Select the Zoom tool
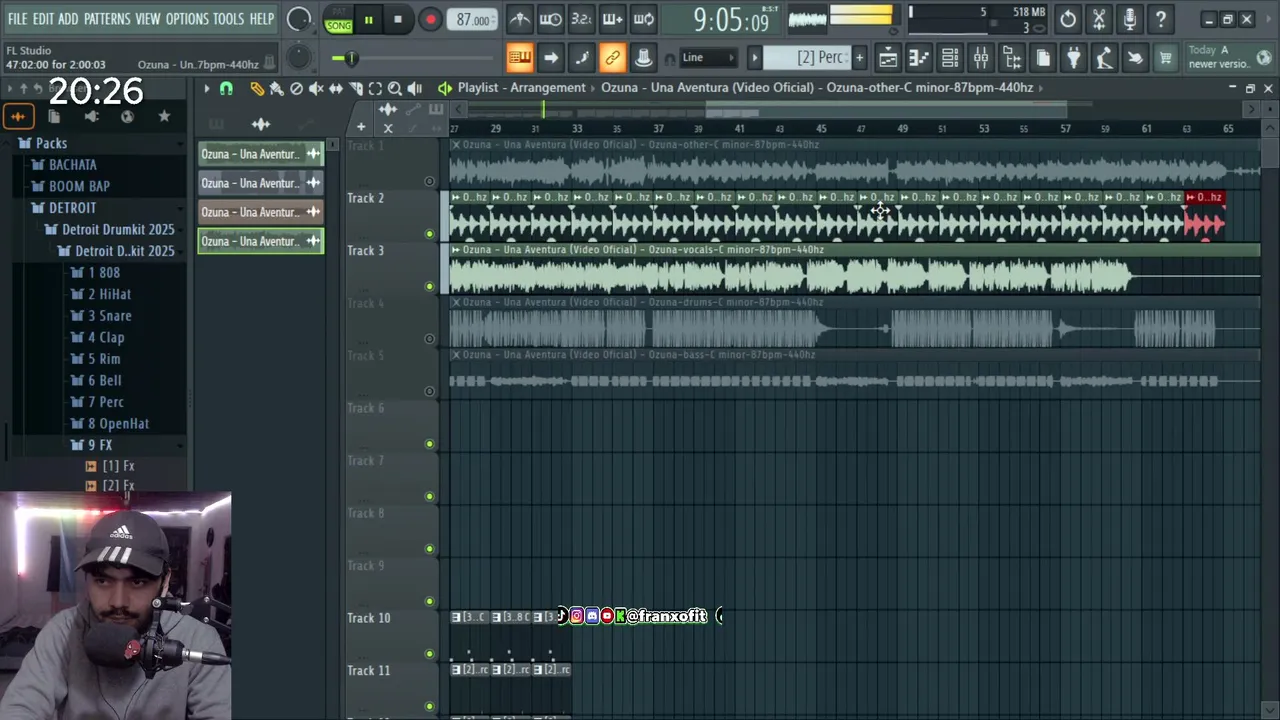1280x720 pixels. [x=395, y=88]
